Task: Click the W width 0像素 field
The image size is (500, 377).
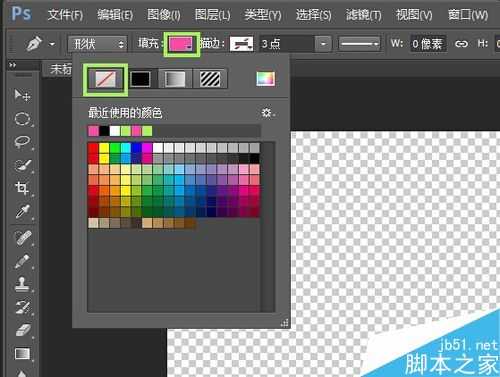Action: 428,44
